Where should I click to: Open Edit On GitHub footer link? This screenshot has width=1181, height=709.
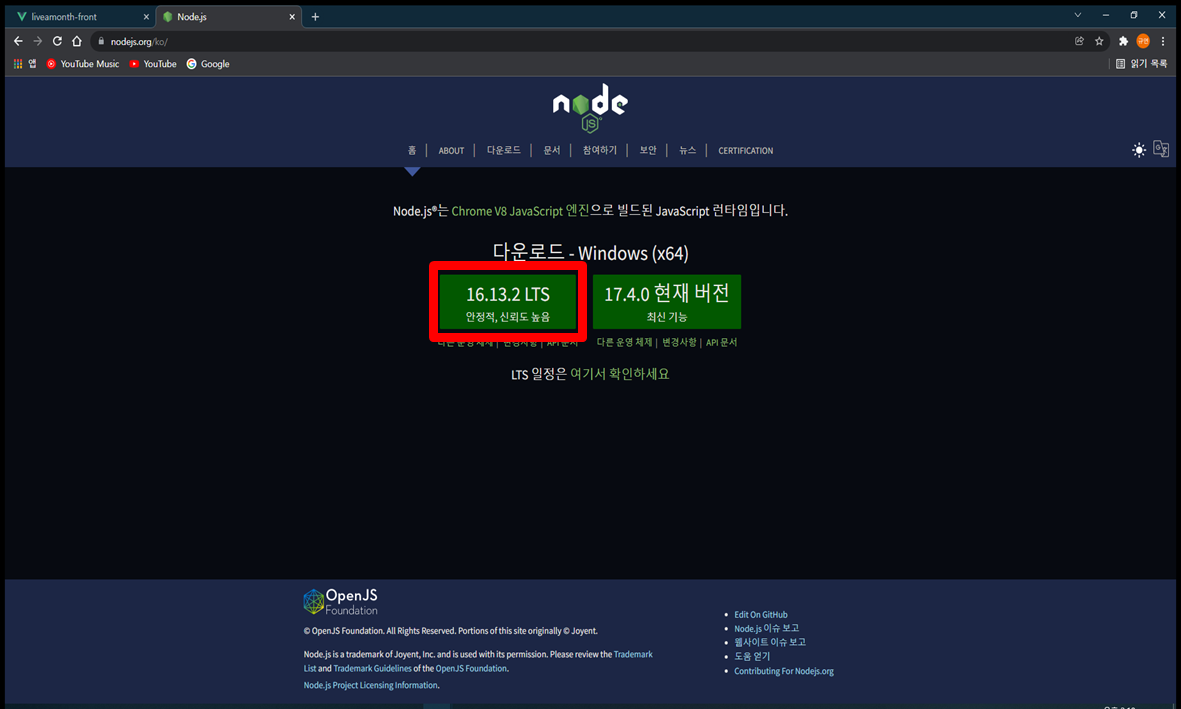coord(761,615)
